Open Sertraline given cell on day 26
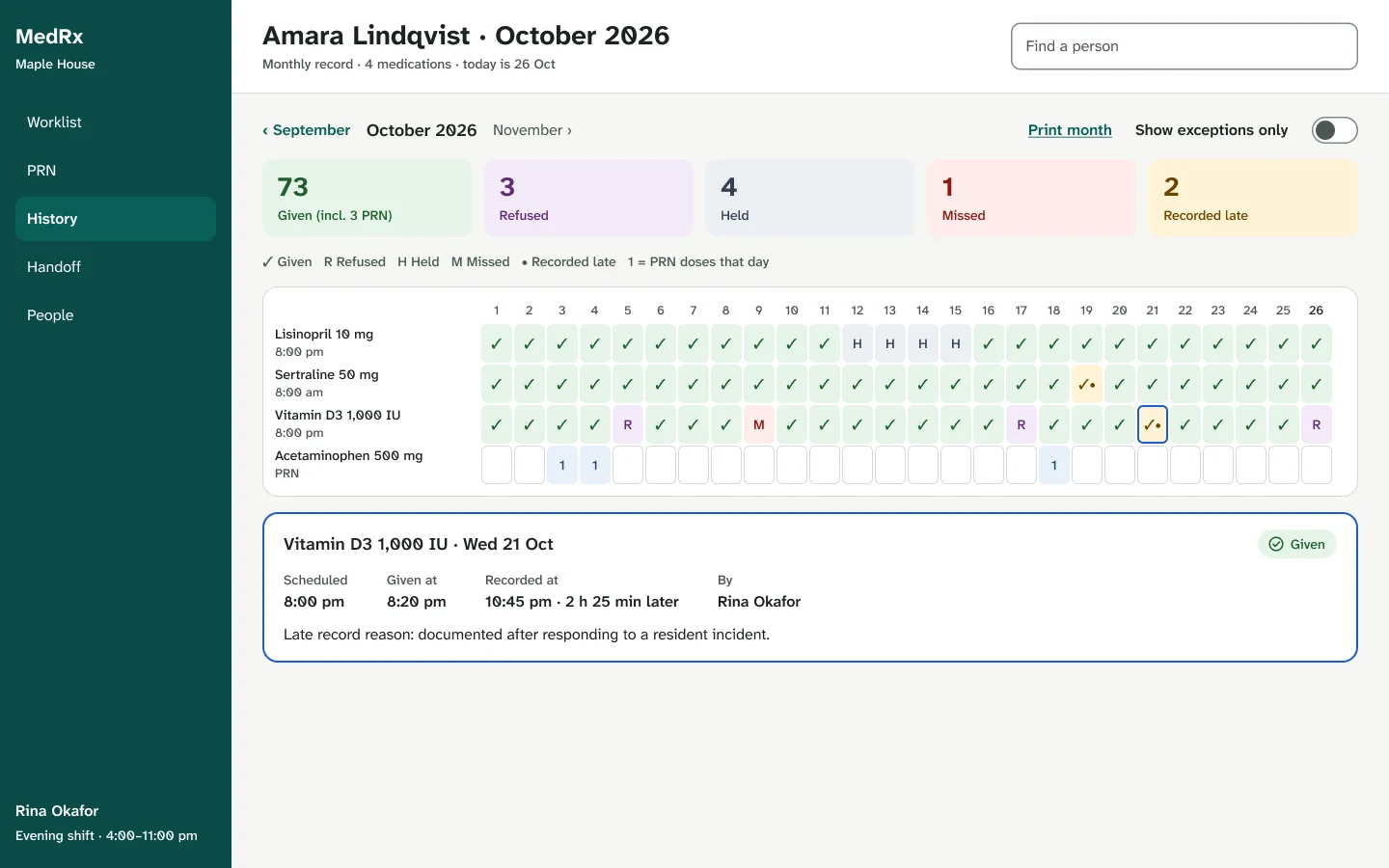Image resolution: width=1389 pixels, height=868 pixels. tap(1317, 384)
